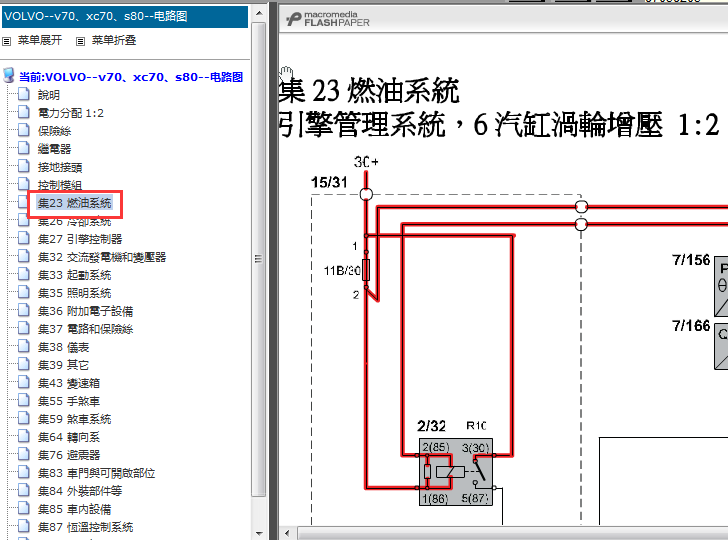The image size is (728, 540).
Task: Click the page icon beside 繼電器
Action: (x=24, y=148)
